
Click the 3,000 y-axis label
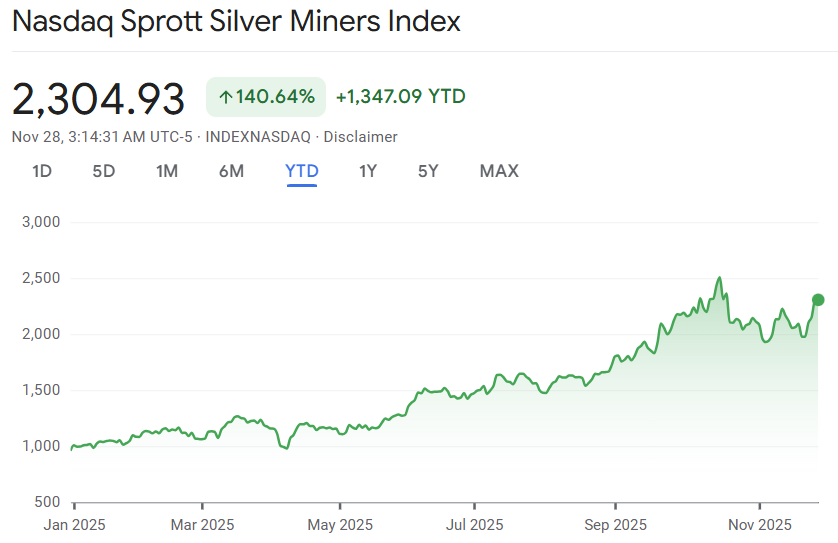pyautogui.click(x=41, y=222)
